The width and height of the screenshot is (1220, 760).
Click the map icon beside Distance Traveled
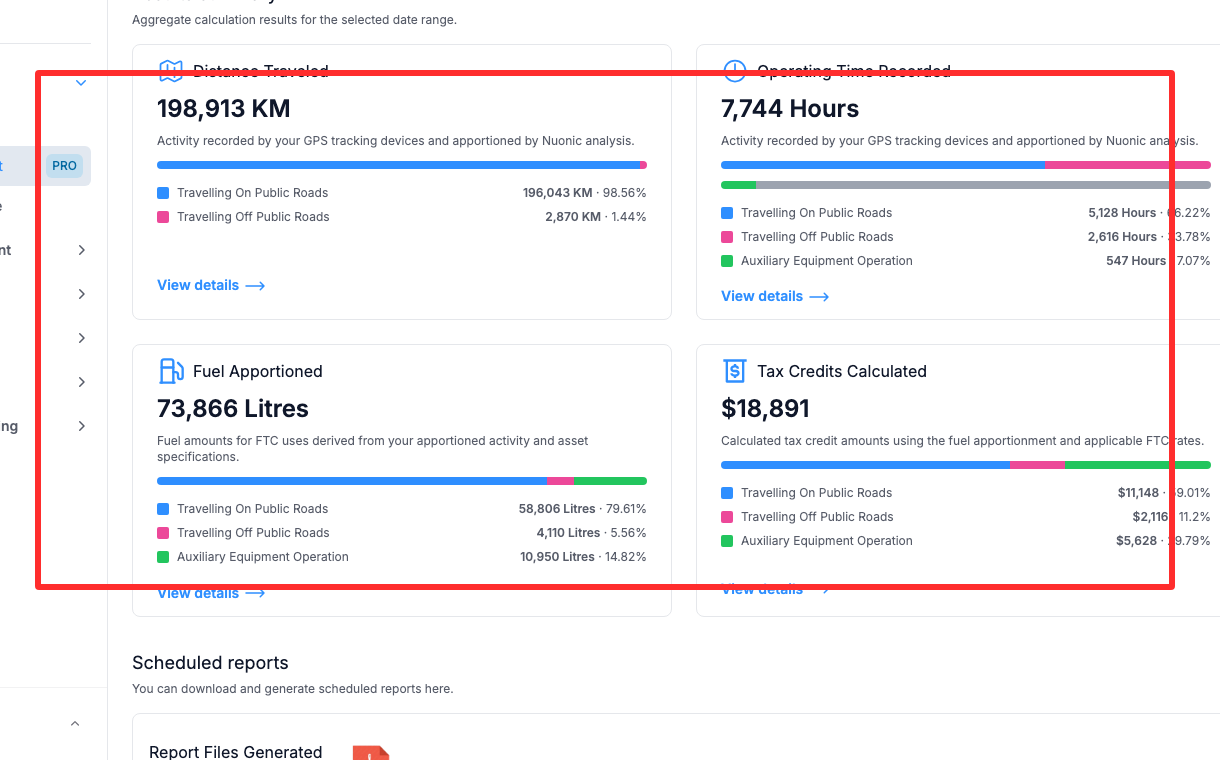pyautogui.click(x=171, y=71)
